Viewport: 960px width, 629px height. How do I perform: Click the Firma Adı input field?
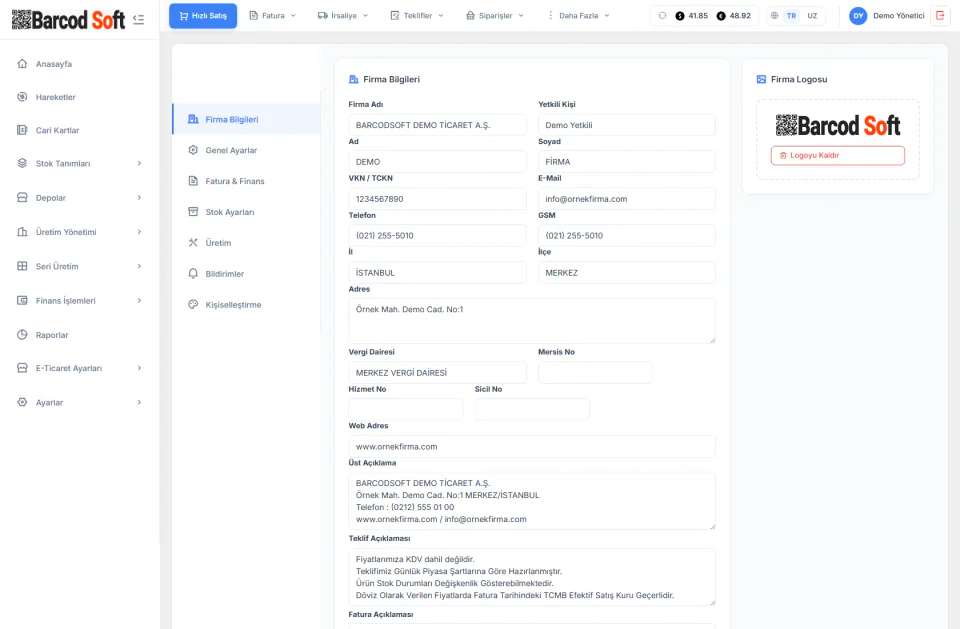[437, 125]
